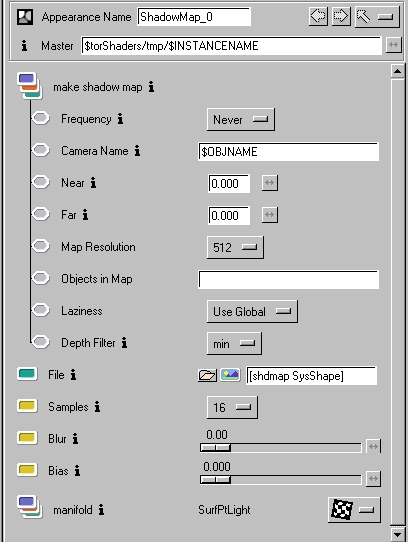Click the info icon beside Depth Filter
This screenshot has height=542, width=408.
124,343
